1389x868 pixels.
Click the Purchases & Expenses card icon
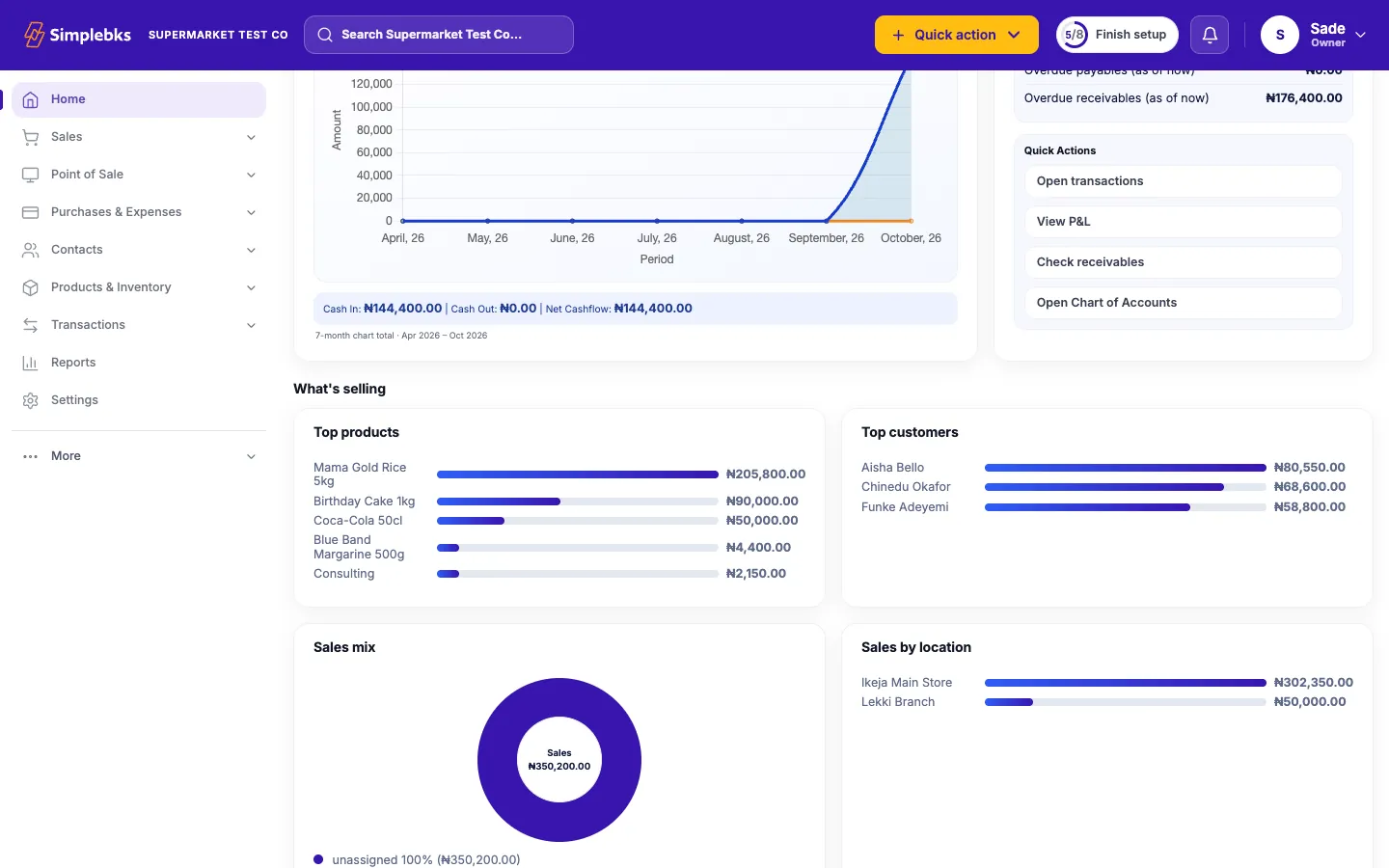31,212
